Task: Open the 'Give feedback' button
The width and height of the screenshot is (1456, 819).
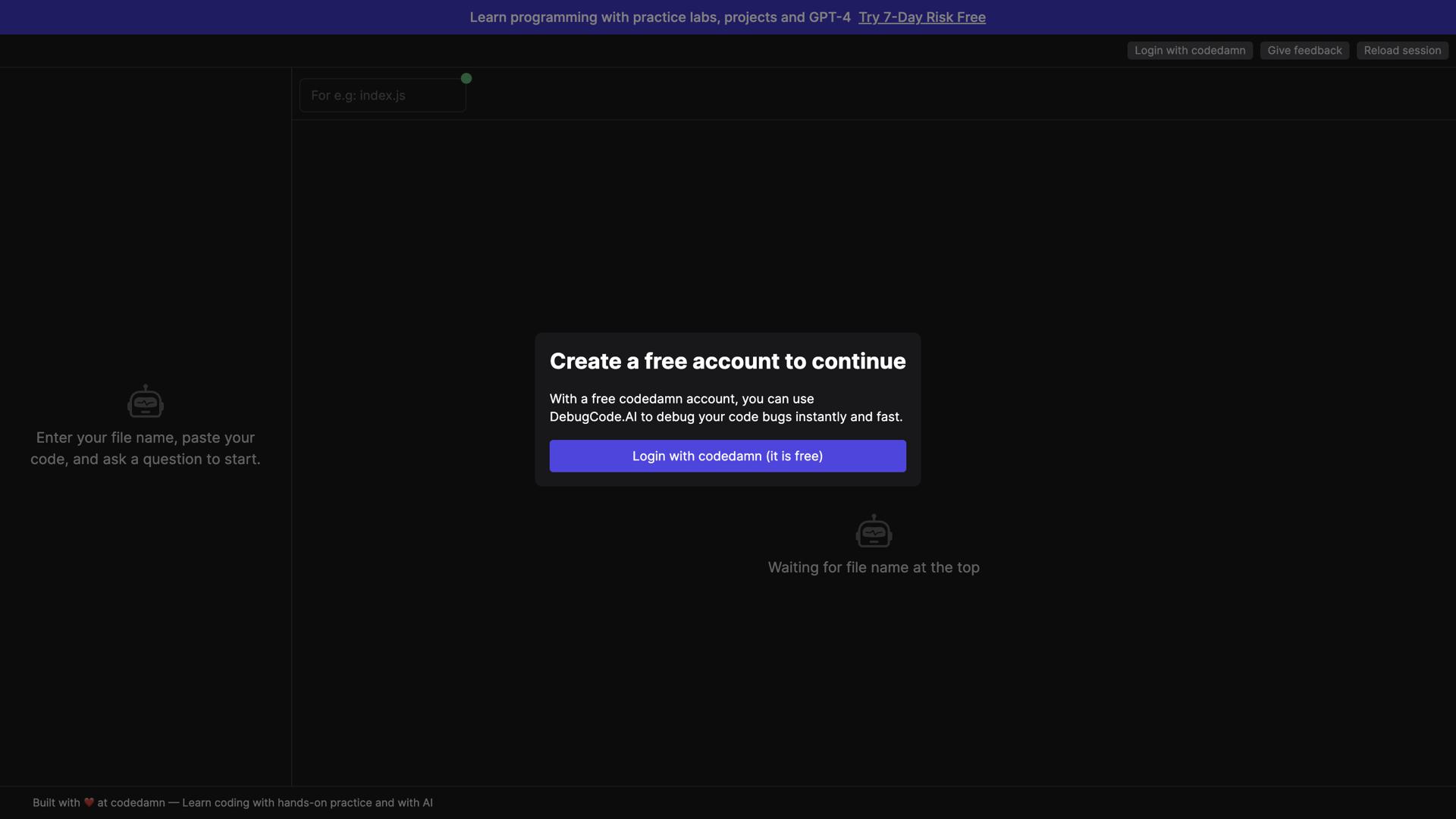Action: (x=1304, y=50)
